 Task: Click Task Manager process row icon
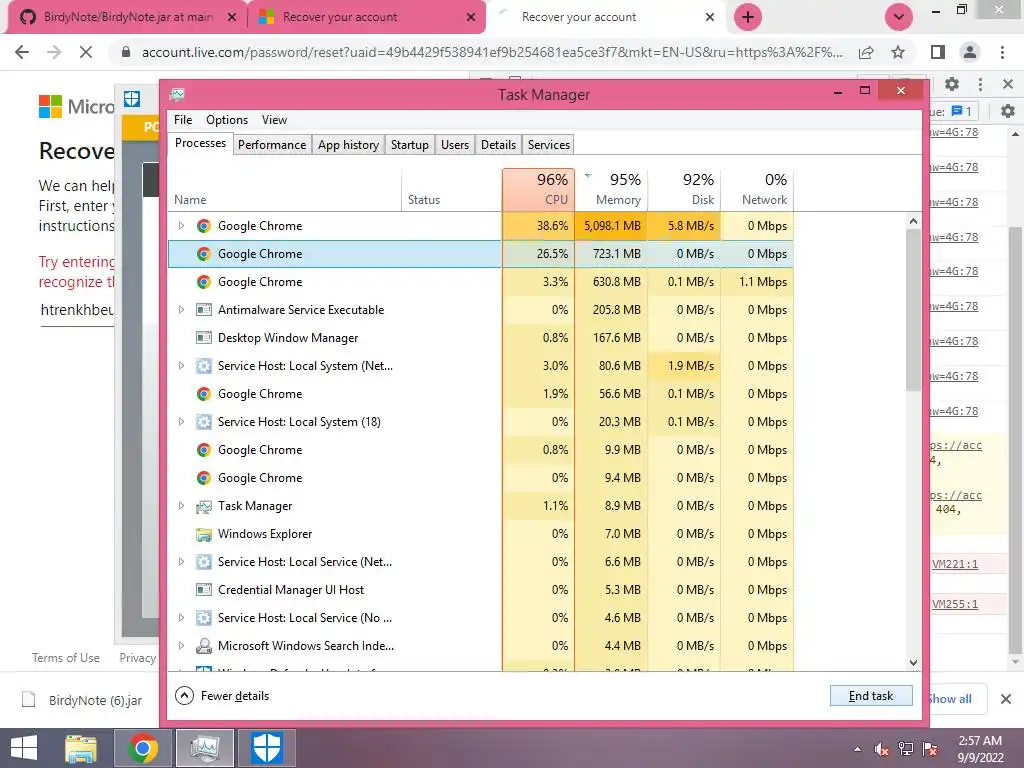(204, 505)
